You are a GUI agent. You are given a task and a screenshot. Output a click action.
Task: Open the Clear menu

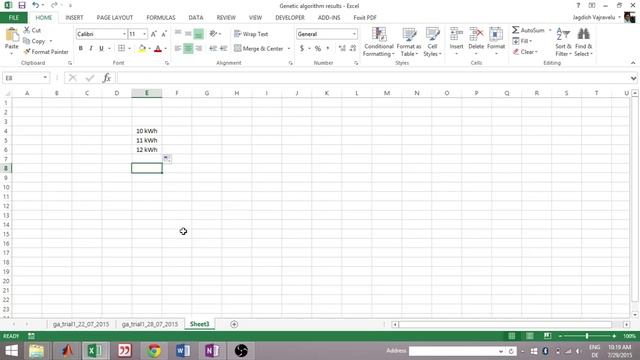[x=525, y=52]
